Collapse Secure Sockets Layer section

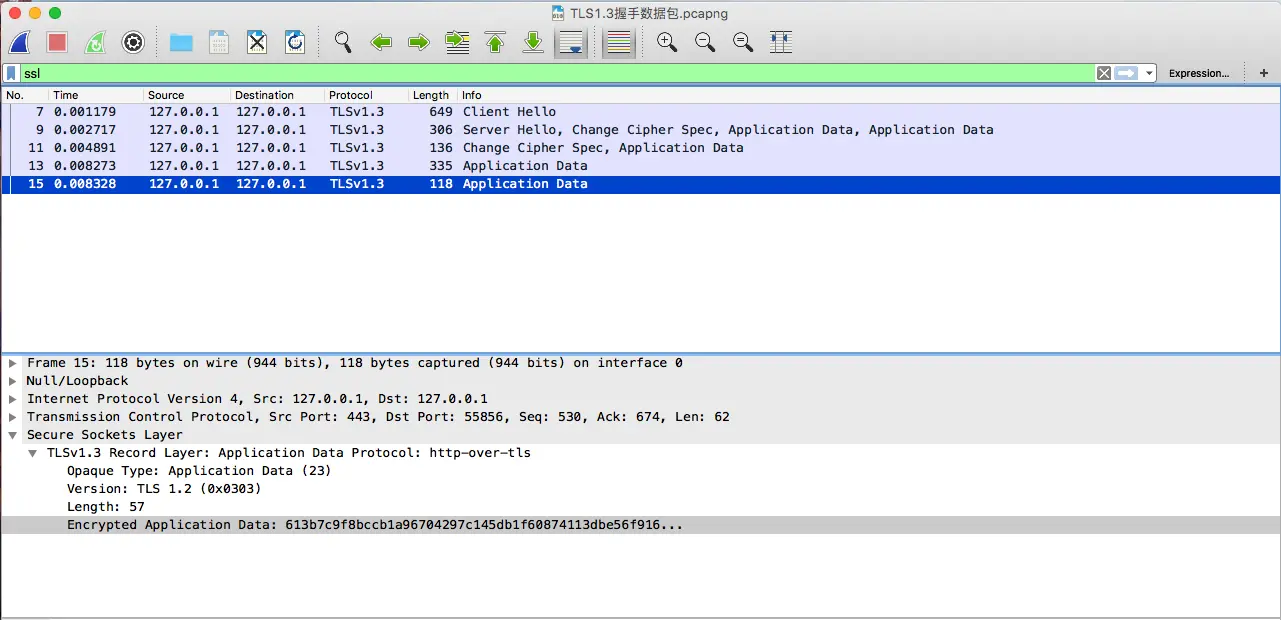pos(13,435)
